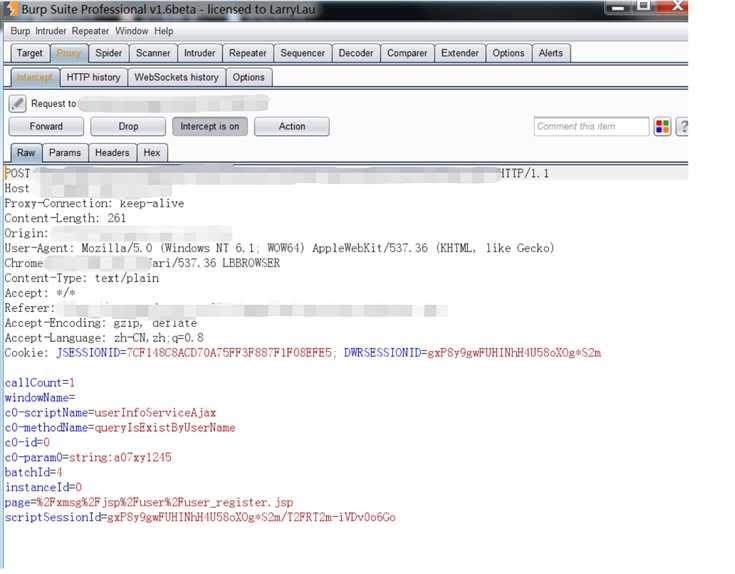Select the Proxy tab
Image resolution: width=735 pixels, height=574 pixels.
click(68, 53)
